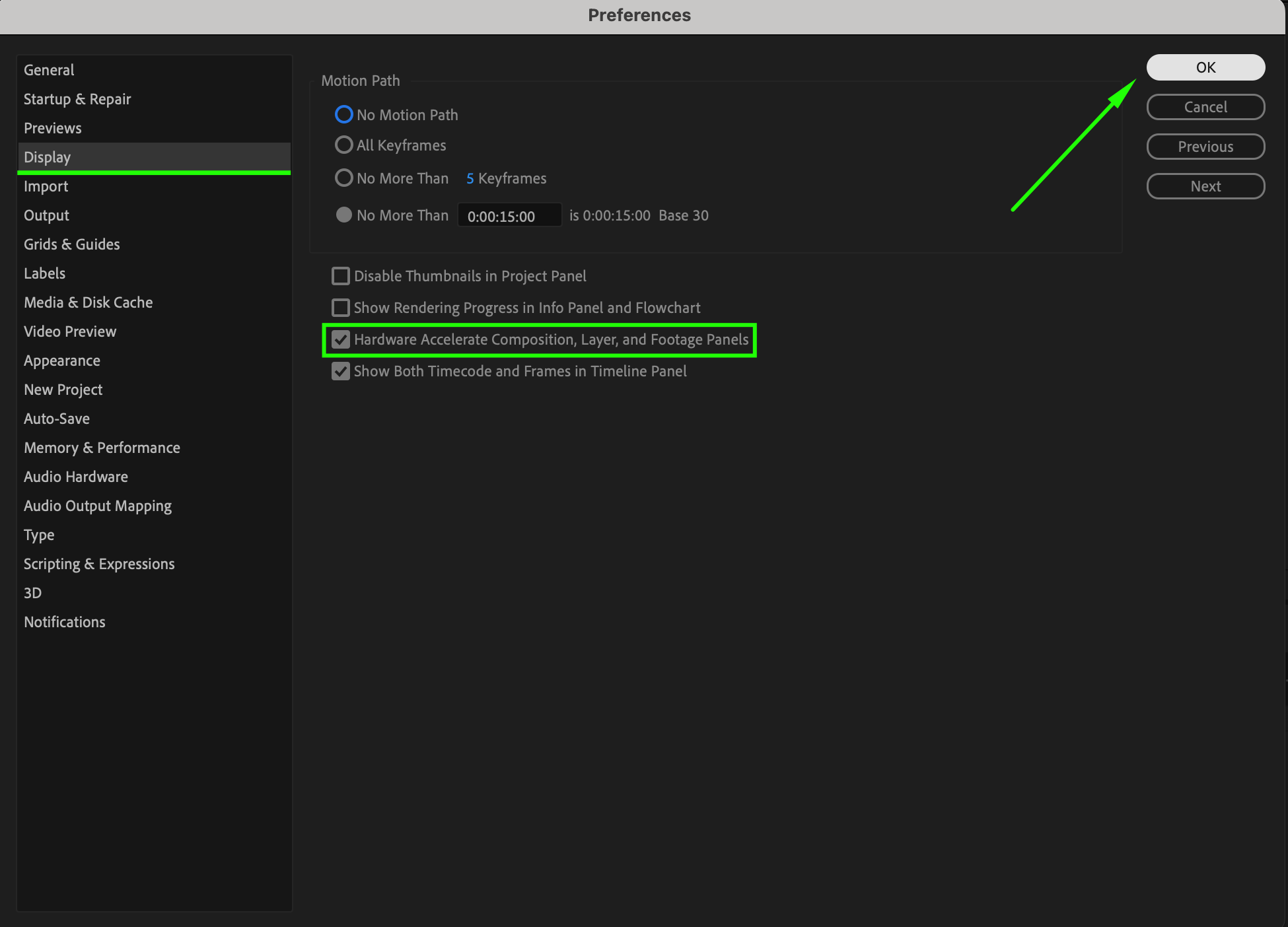
Task: Choose the All Keyframes radio option
Action: (x=343, y=145)
